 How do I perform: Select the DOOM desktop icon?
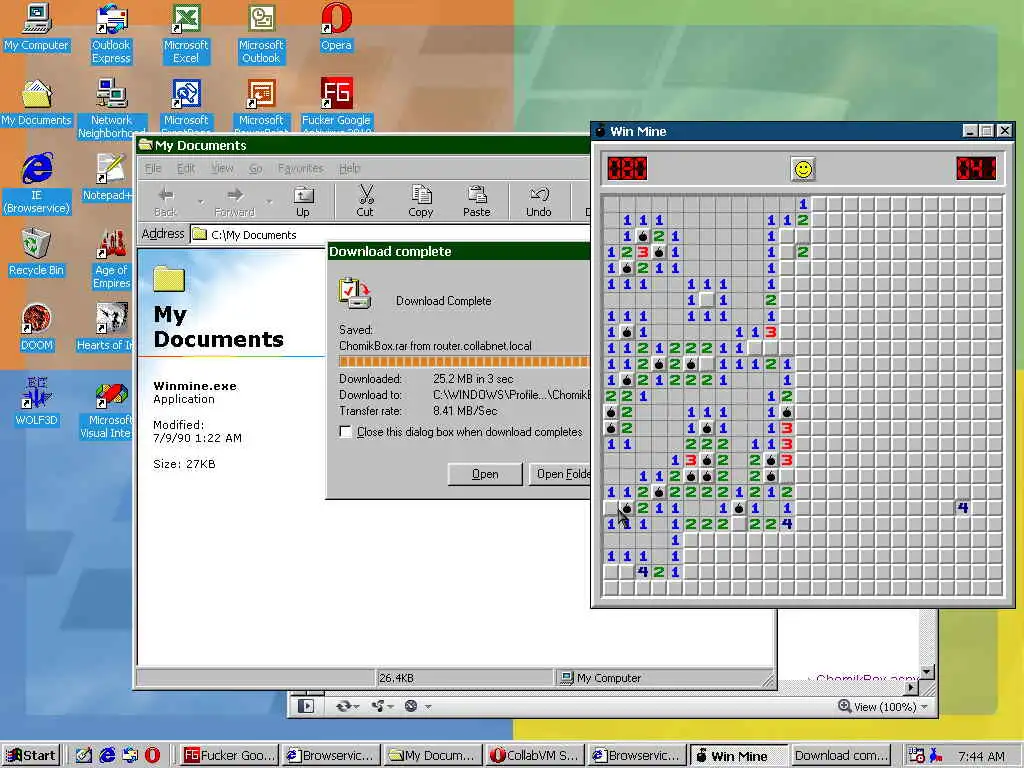coord(36,327)
